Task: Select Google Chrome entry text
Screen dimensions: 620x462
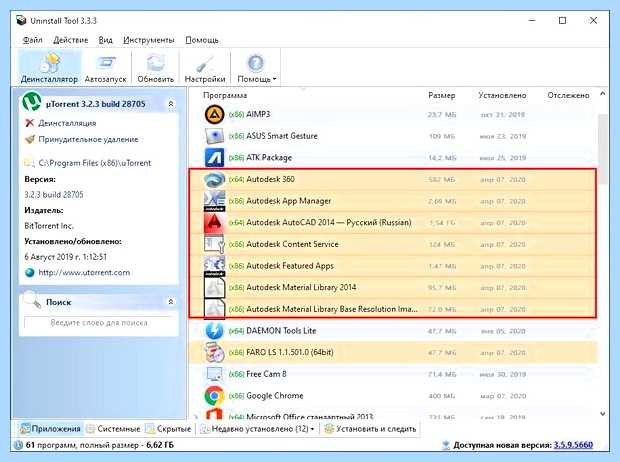Action: (275, 396)
